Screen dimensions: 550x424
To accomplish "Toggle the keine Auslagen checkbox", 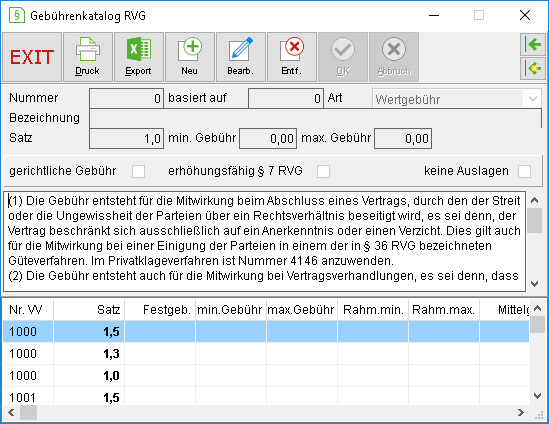I will [524, 171].
